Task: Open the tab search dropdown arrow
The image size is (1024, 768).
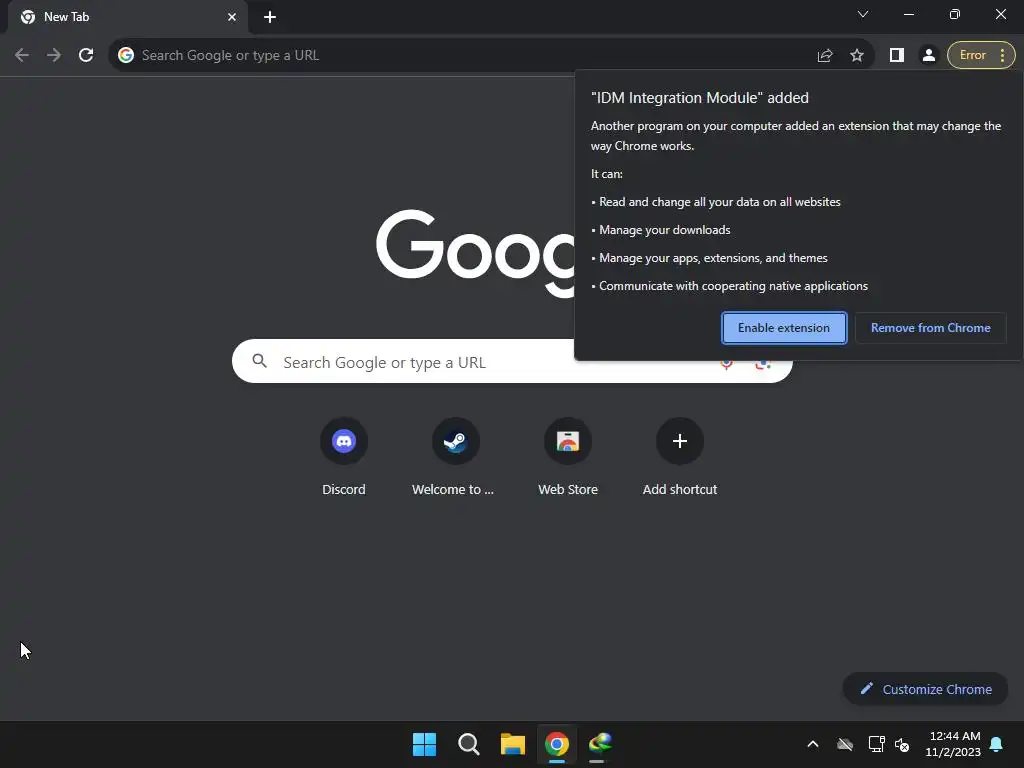Action: click(863, 14)
